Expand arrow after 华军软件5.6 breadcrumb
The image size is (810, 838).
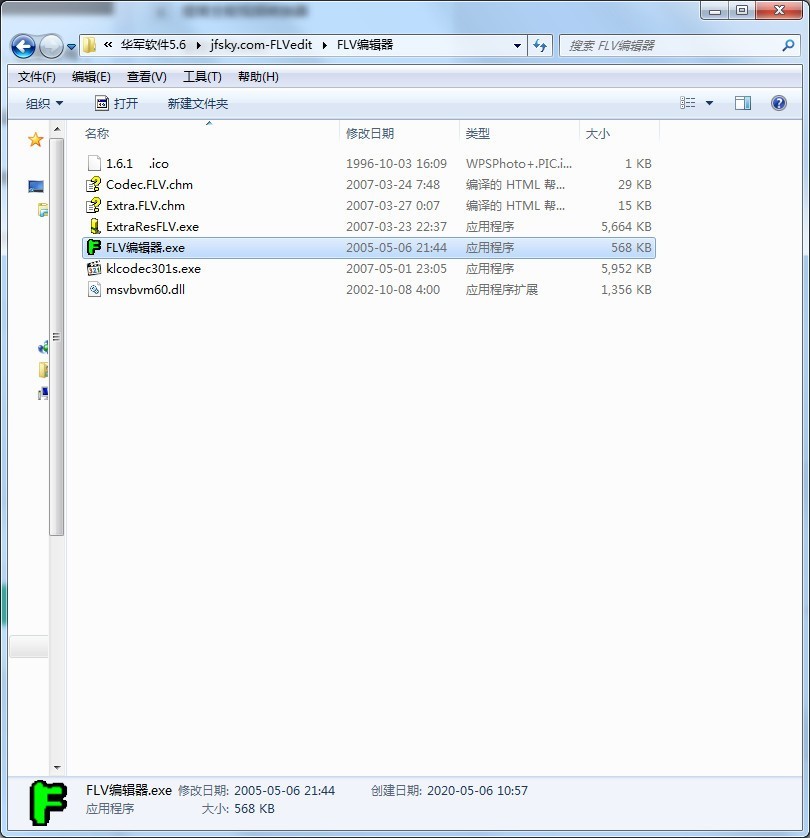click(198, 46)
